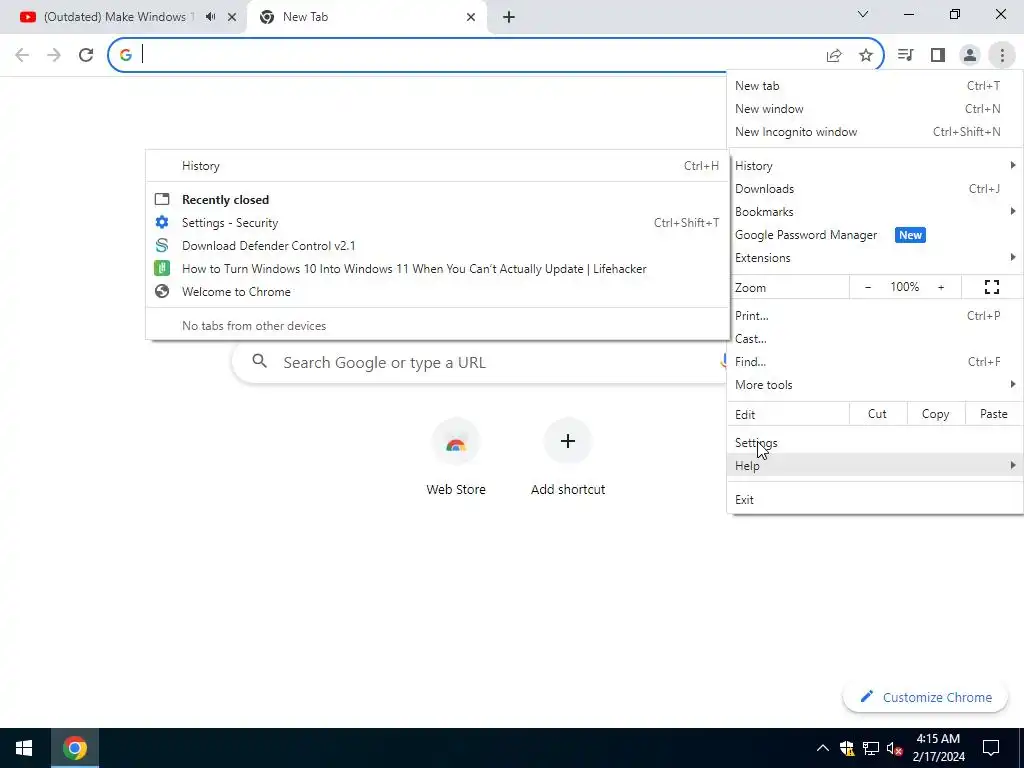Viewport: 1024px width, 768px height.
Task: Click the search magnifier icon in Google box
Action: (260, 361)
